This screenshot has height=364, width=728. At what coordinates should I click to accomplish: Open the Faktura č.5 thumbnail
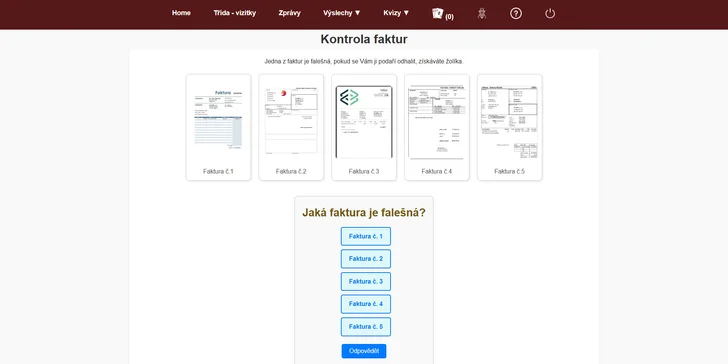(510, 127)
